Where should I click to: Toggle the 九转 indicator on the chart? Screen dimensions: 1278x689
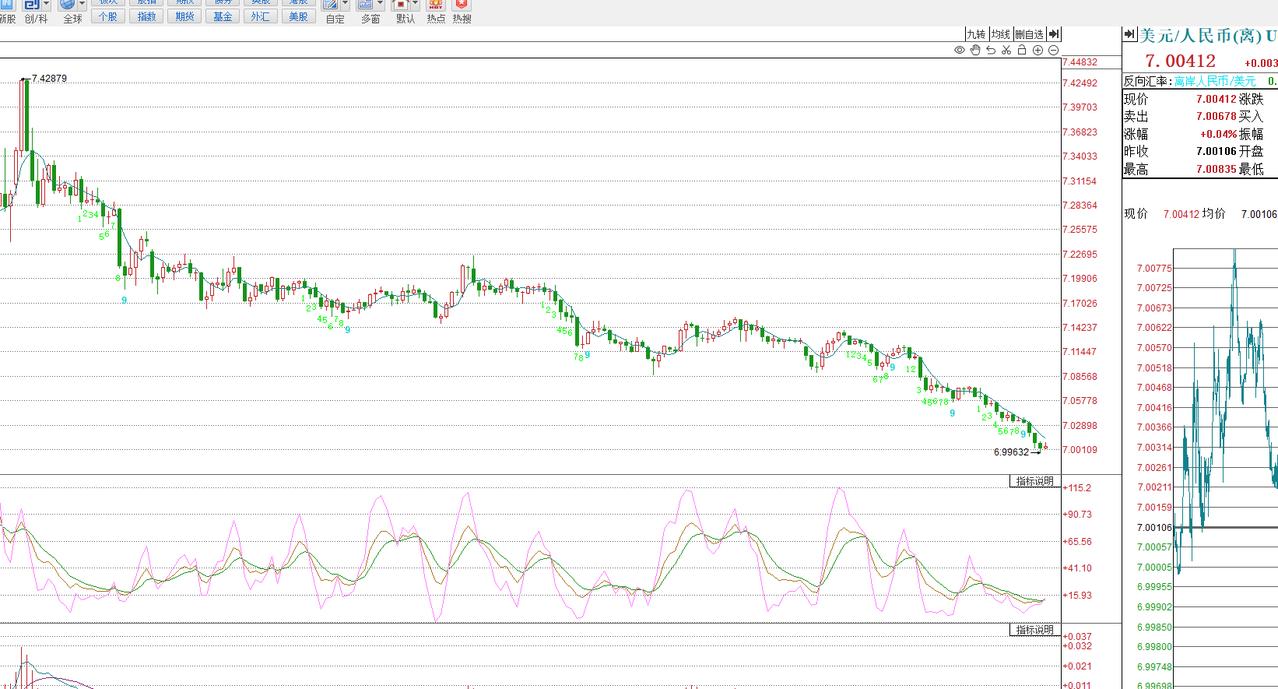pos(976,34)
